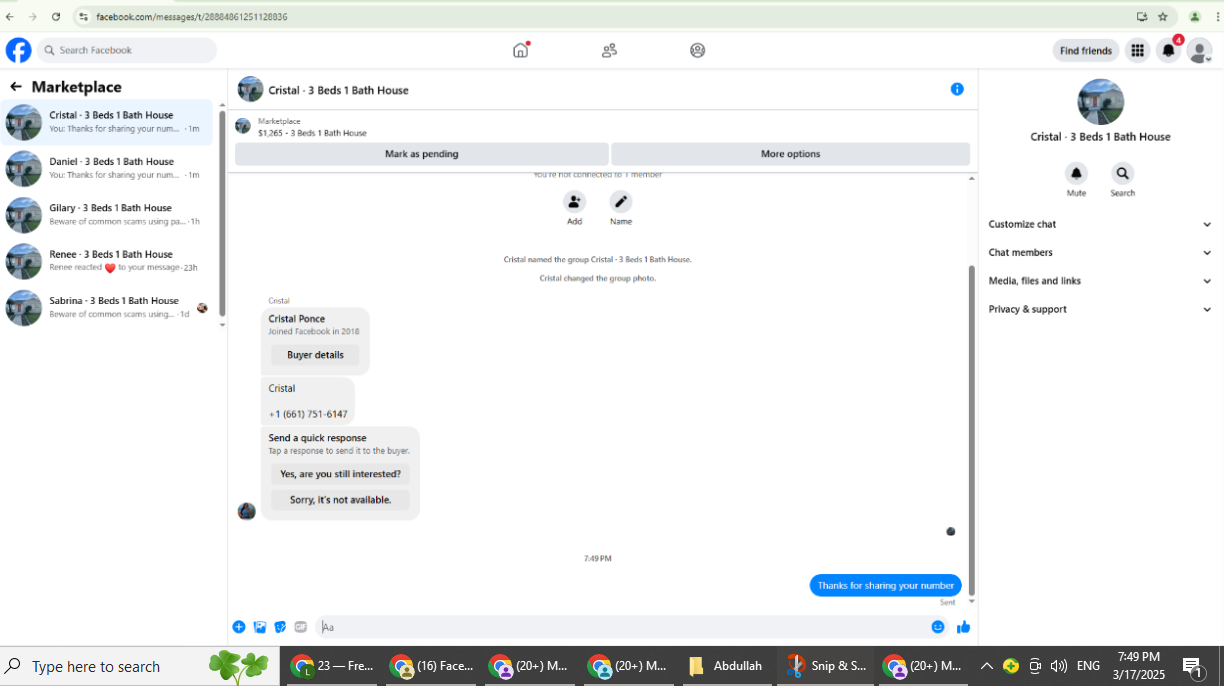The height and width of the screenshot is (686, 1224).
Task: Send 'Yes, are you still interested?' response
Action: click(340, 474)
